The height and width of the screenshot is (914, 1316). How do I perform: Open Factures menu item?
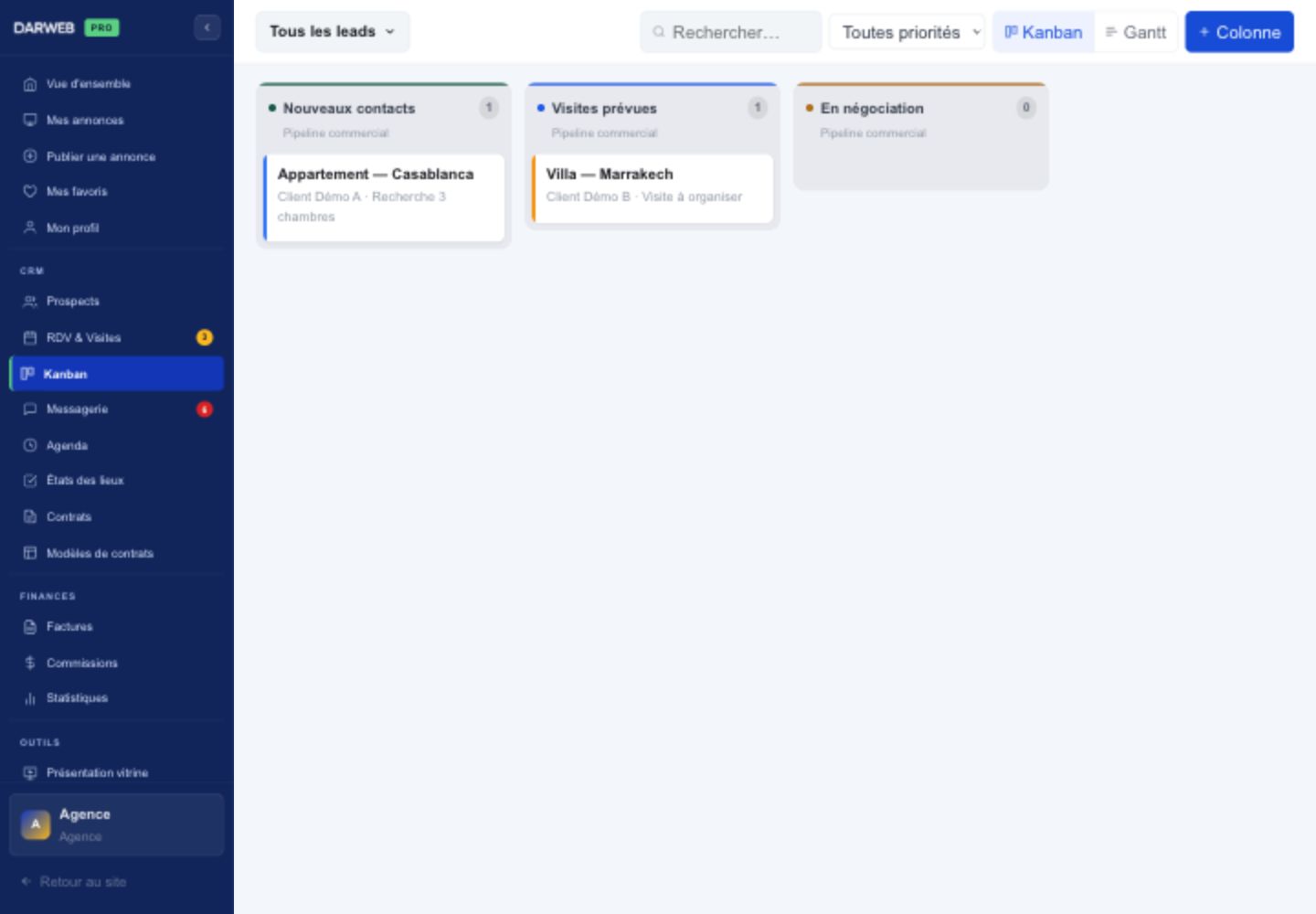pyautogui.click(x=116, y=626)
